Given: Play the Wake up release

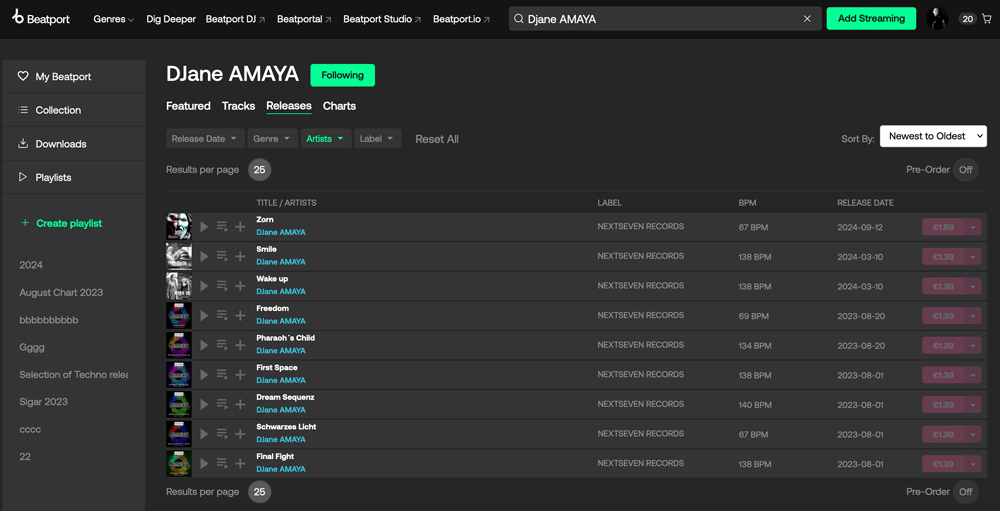Looking at the screenshot, I should [204, 286].
